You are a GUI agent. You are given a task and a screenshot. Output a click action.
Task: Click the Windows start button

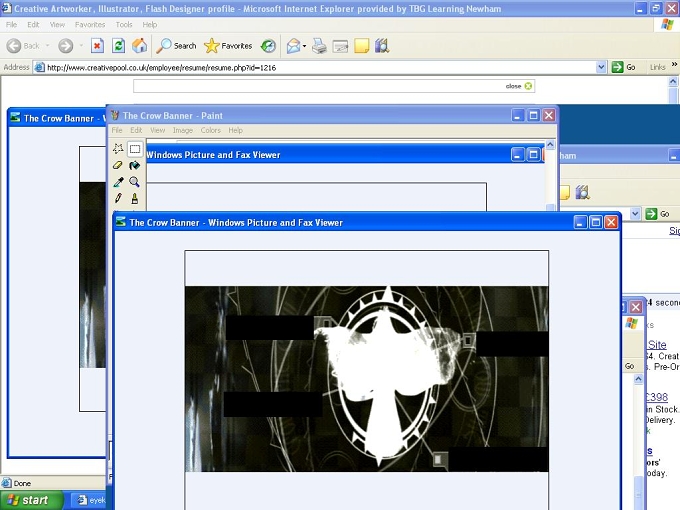pyautogui.click(x=29, y=500)
